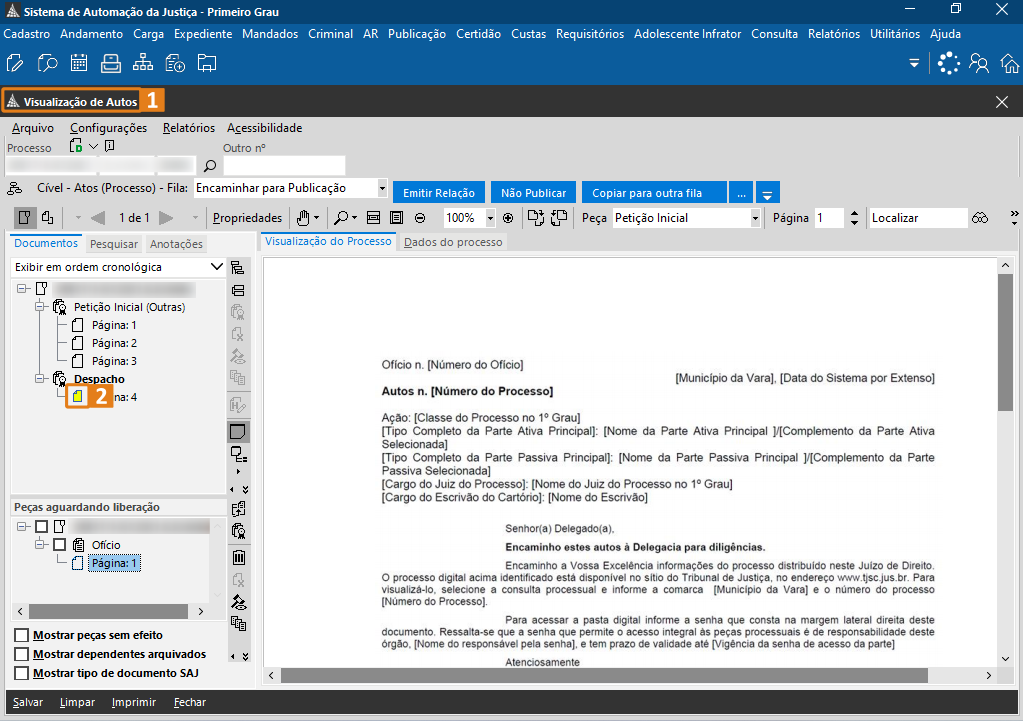Collapse the Ofício node in pending pieces
Viewport: 1023px width, 721px height.
tap(40, 544)
